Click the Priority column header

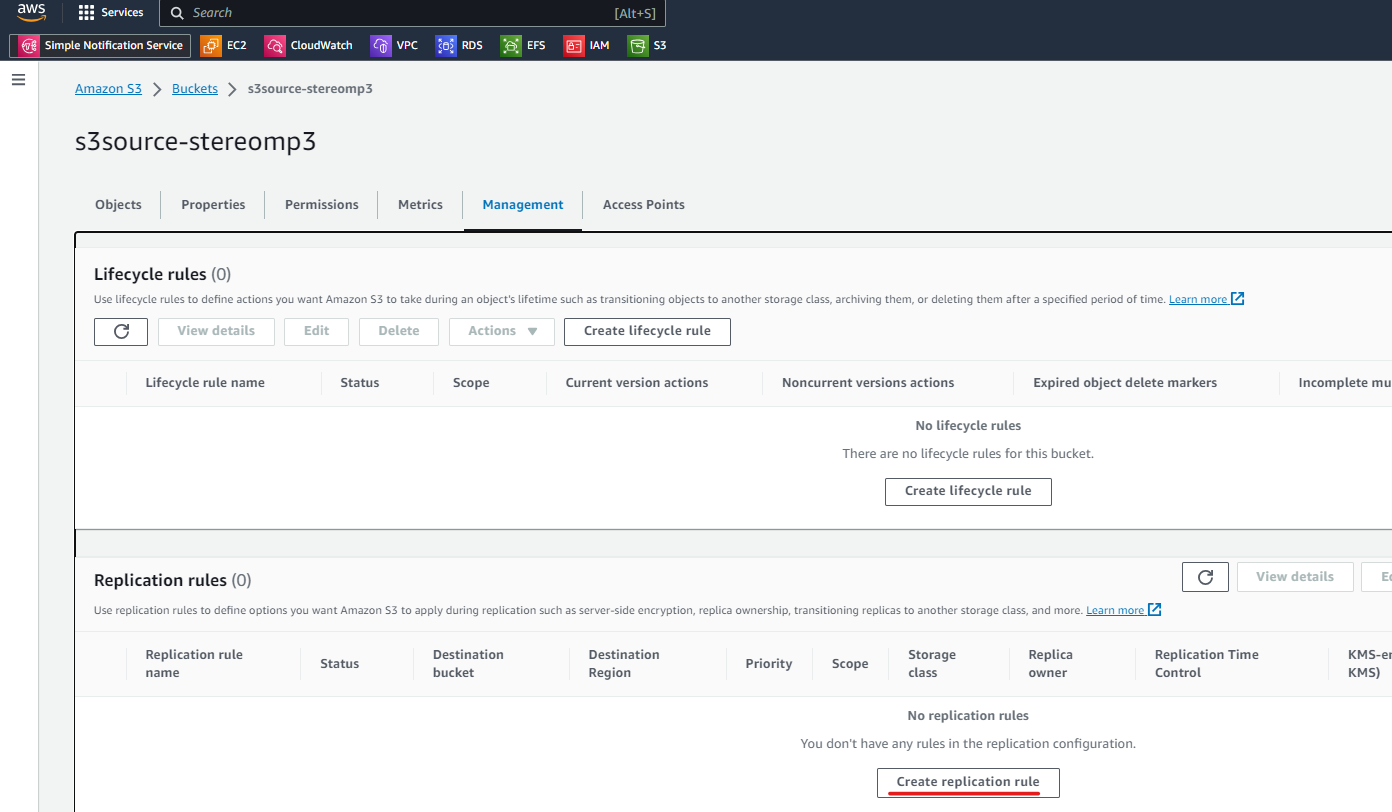tap(769, 664)
